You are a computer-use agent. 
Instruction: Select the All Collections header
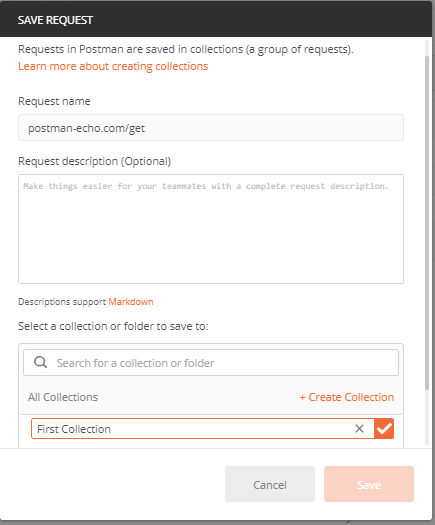tap(63, 397)
